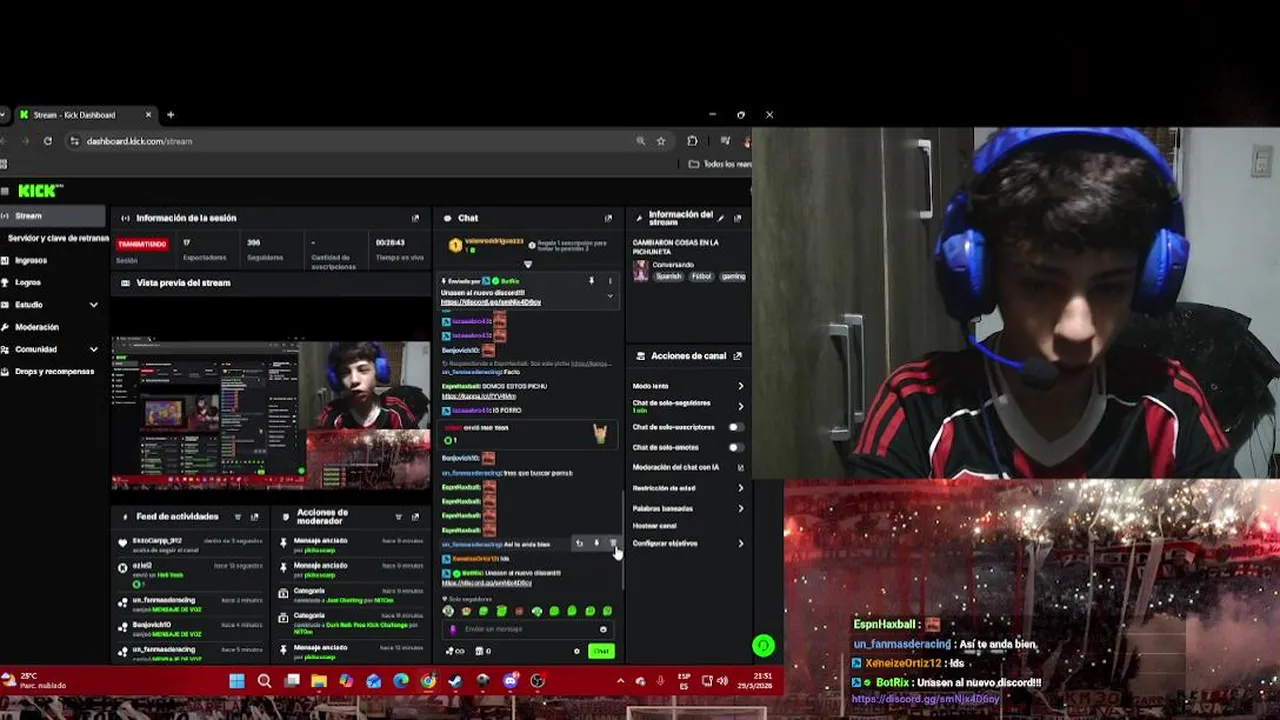The width and height of the screenshot is (1280, 720).
Task: Click the stream preview video thumbnail
Action: coord(270,415)
